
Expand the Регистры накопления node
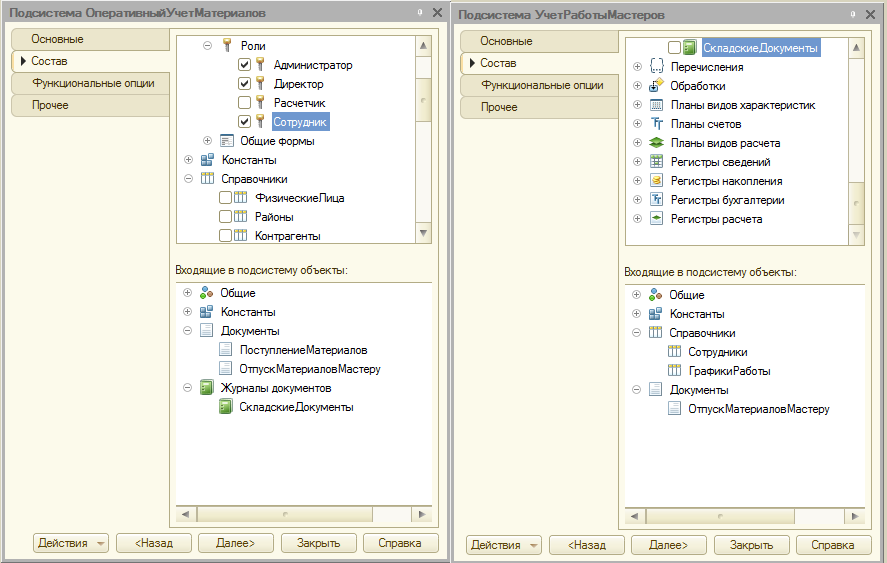pos(637,180)
